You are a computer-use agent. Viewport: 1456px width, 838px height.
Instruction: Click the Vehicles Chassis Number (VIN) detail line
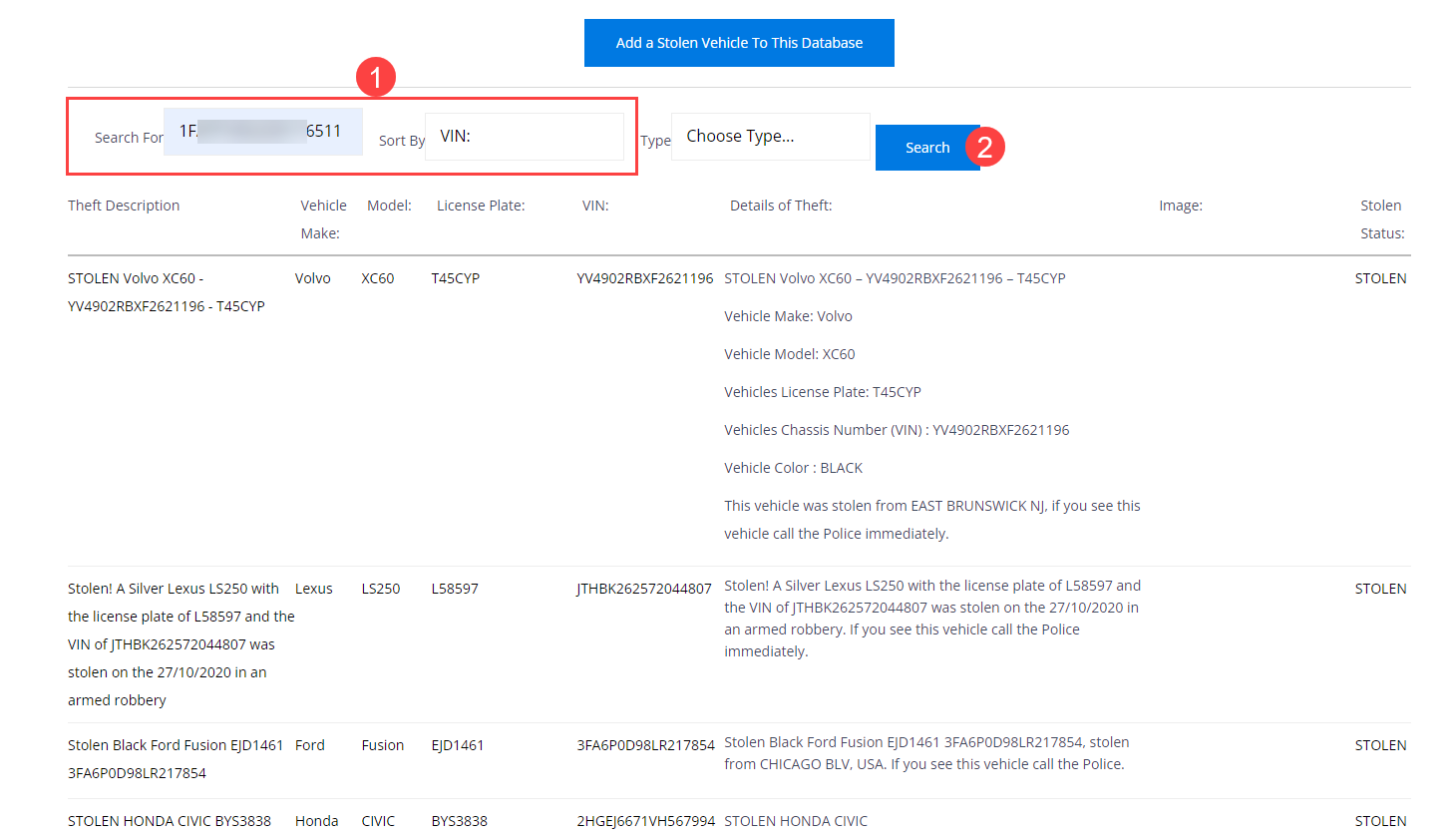click(897, 430)
